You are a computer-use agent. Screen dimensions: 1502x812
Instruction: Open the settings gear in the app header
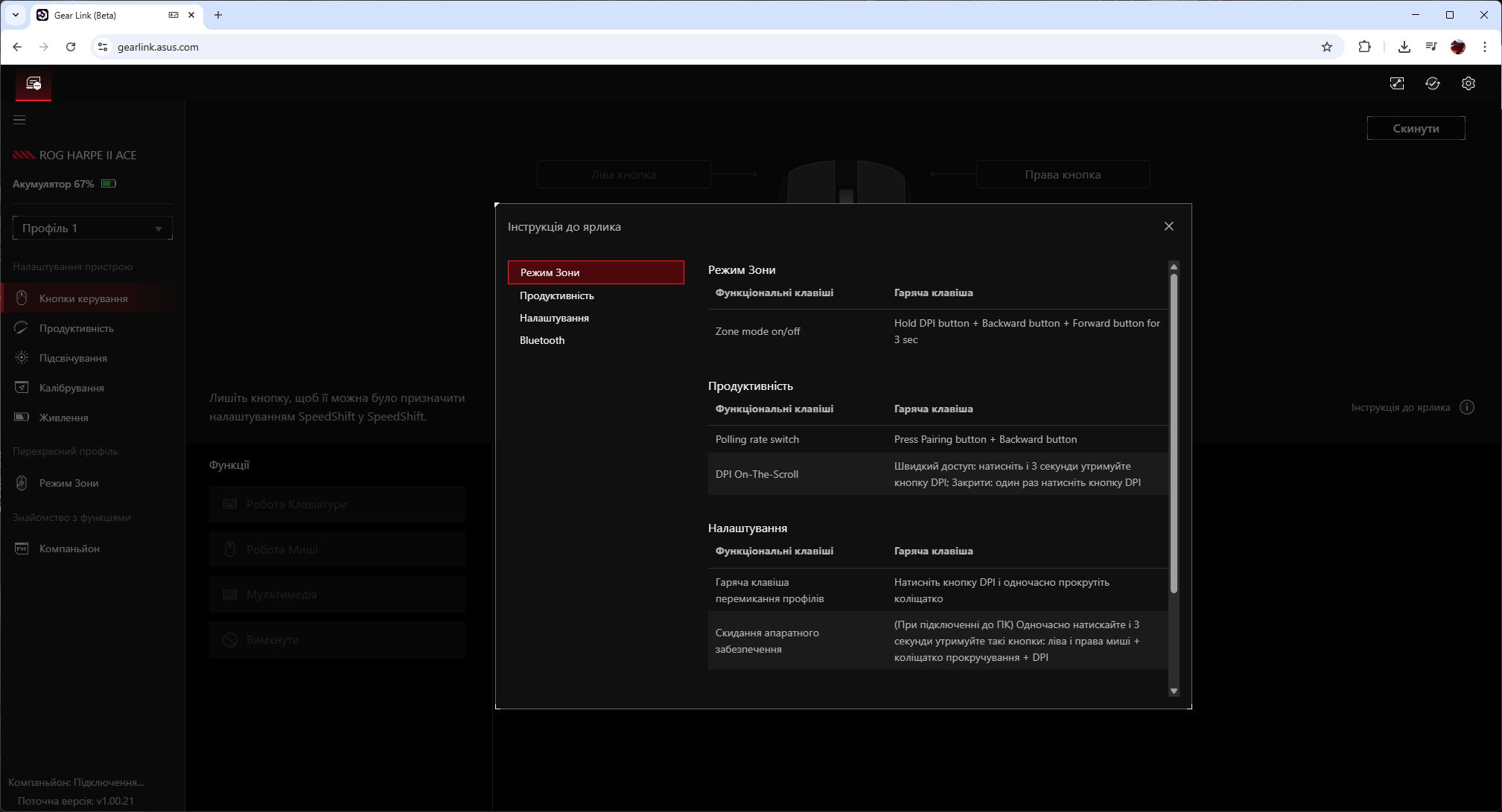(1468, 83)
